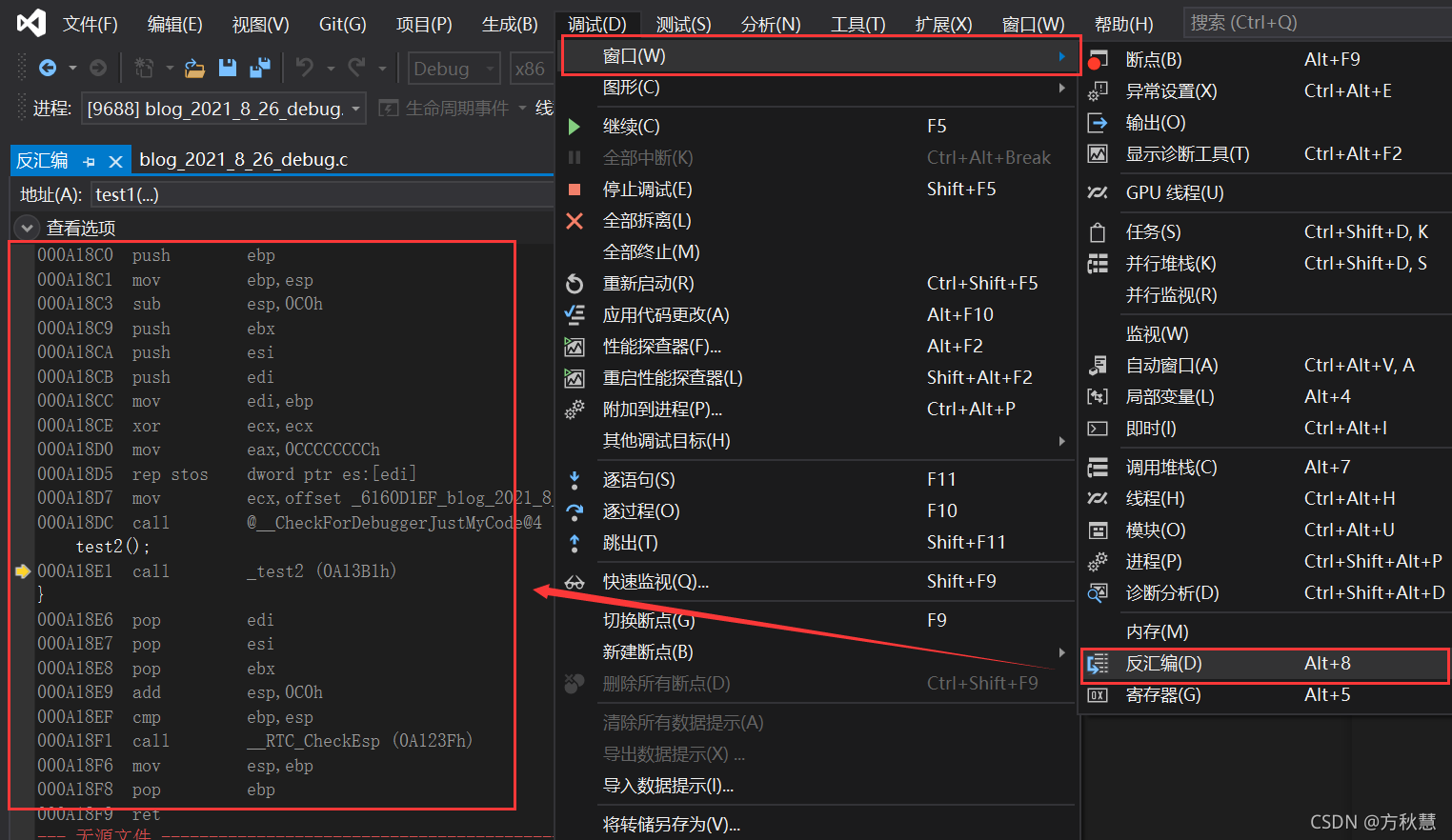
Task: Click the undo arrow icon
Action: click(305, 67)
